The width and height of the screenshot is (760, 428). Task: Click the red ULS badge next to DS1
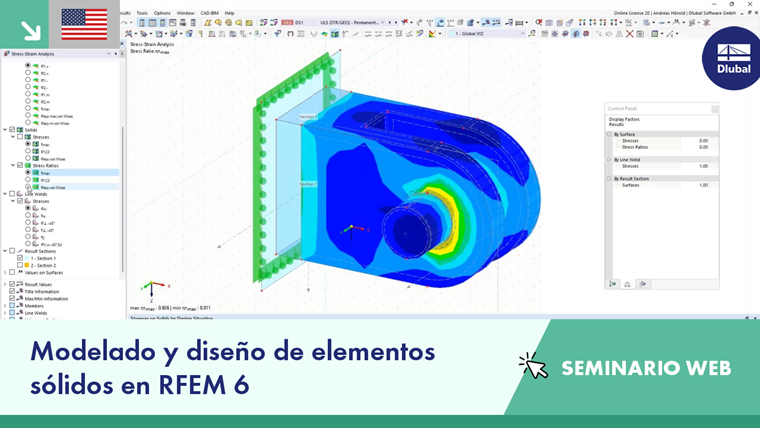click(x=287, y=23)
